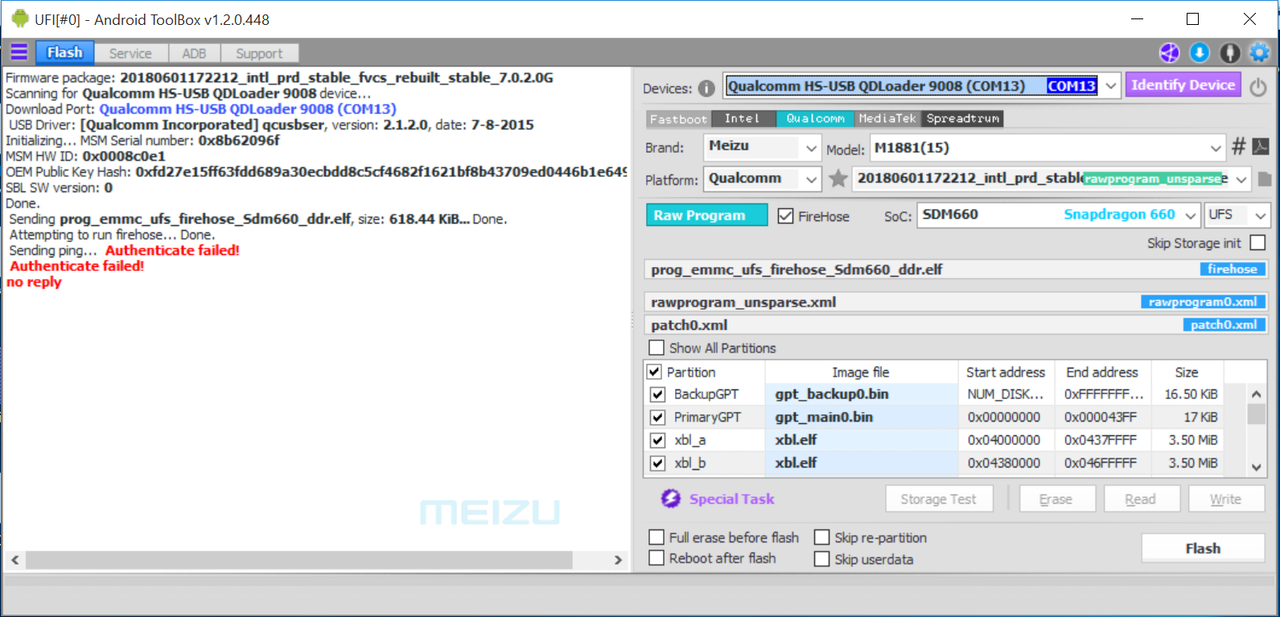This screenshot has height=617, width=1280.
Task: Select the Fastboot mode tab
Action: click(x=678, y=118)
